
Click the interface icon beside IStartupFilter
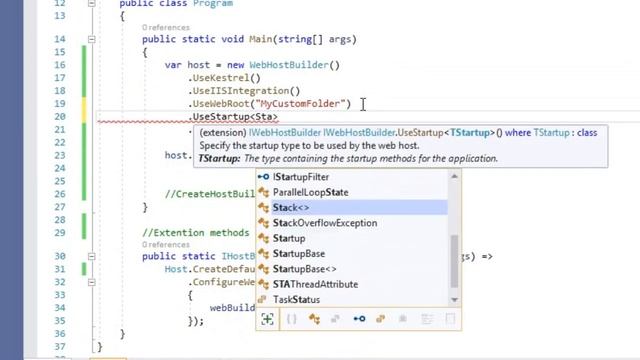click(263, 177)
